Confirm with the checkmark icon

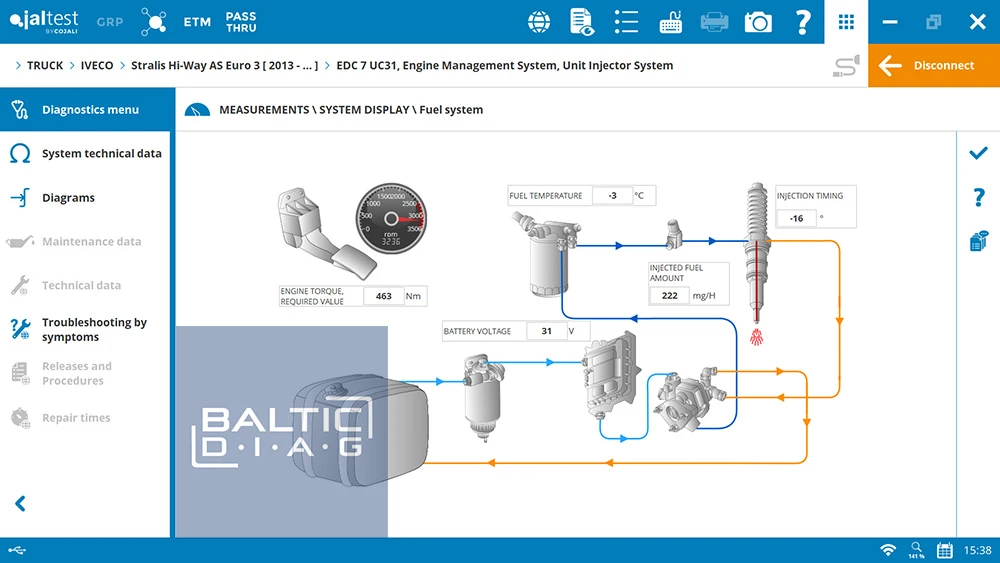click(x=978, y=153)
